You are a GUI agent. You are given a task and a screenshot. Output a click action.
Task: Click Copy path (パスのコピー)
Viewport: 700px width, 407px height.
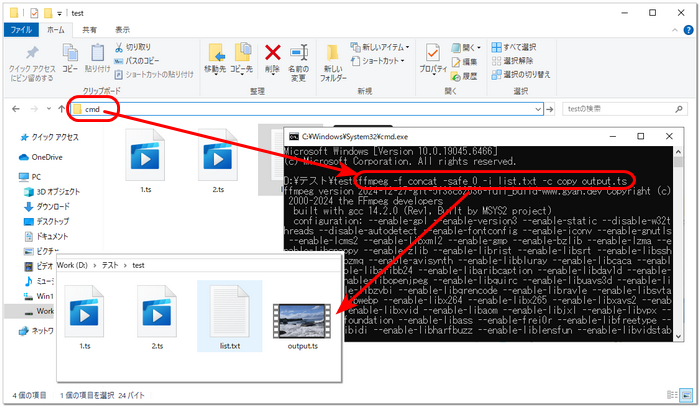click(x=137, y=61)
